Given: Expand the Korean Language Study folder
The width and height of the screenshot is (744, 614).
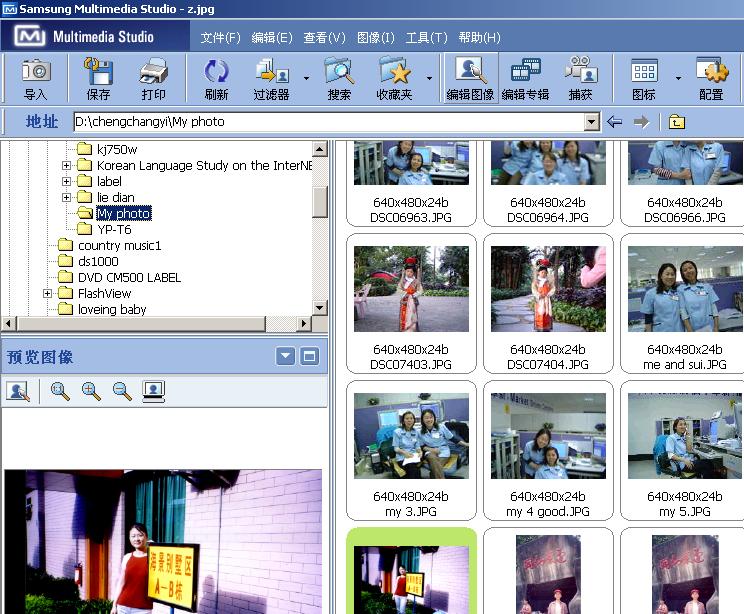Looking at the screenshot, I should click(x=66, y=166).
